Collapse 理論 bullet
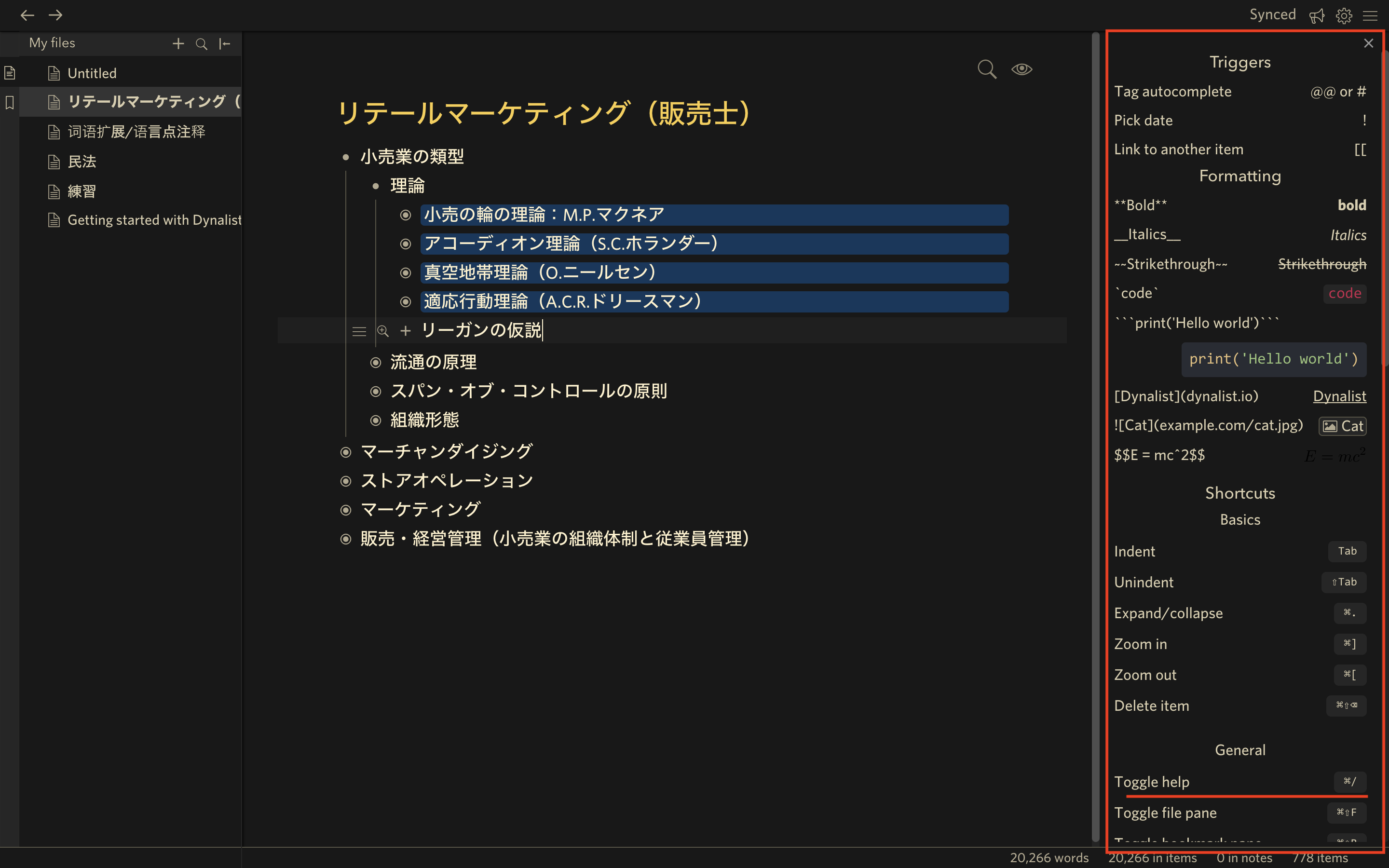The width and height of the screenshot is (1389, 868). pos(375,186)
